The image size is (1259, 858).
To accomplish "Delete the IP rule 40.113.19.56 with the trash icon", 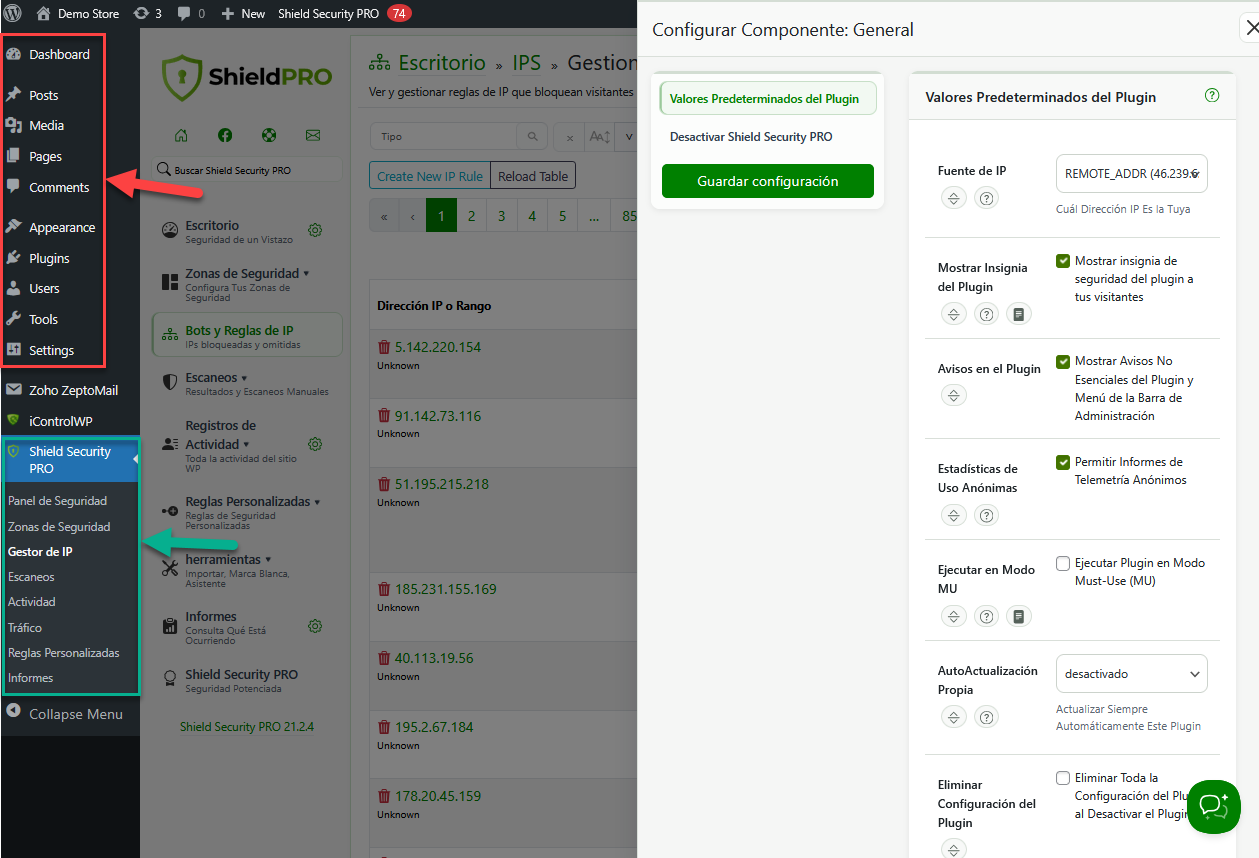I will [384, 658].
